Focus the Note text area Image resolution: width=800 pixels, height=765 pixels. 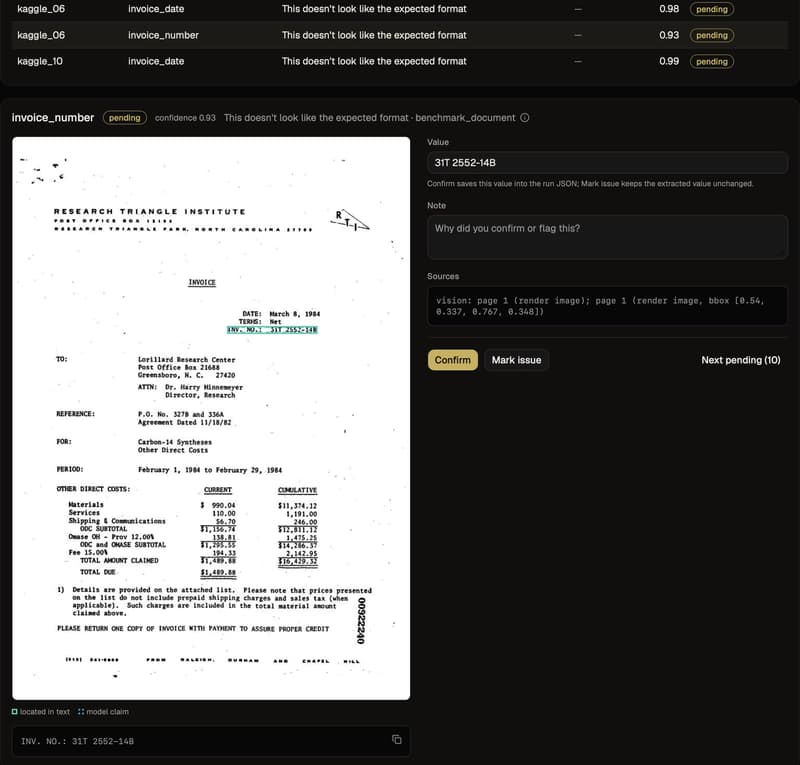pyautogui.click(x=607, y=237)
